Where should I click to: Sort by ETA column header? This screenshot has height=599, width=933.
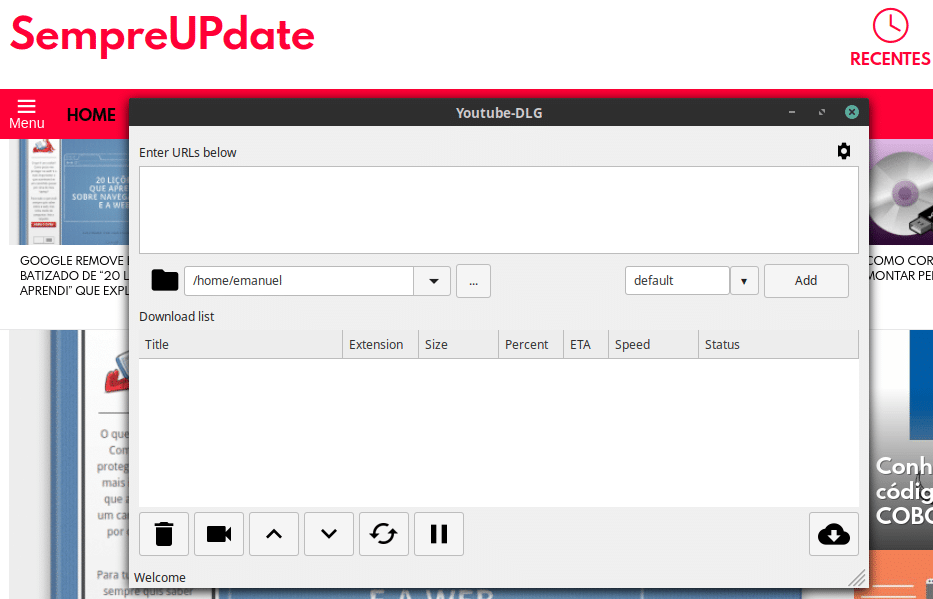pos(586,344)
